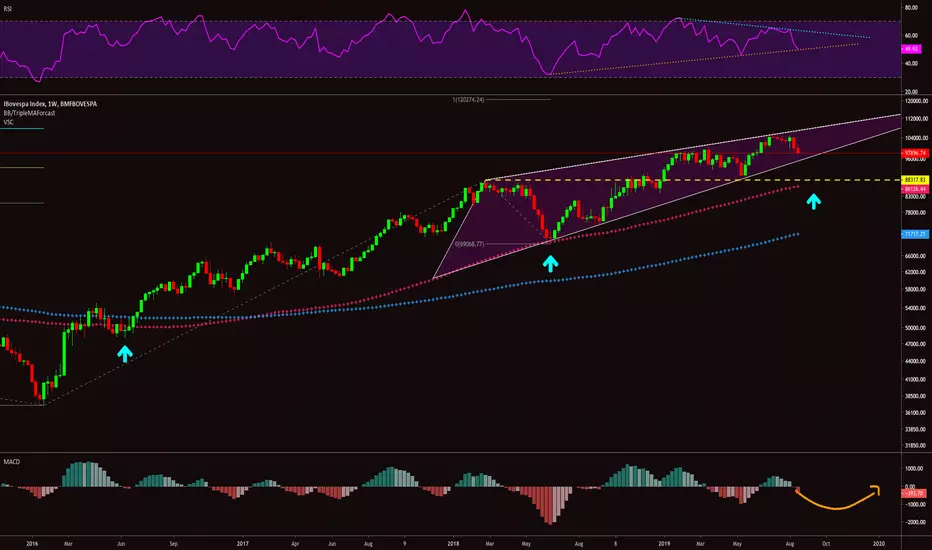
Task: Click the Sep label on time axis
Action: [x=174, y=543]
